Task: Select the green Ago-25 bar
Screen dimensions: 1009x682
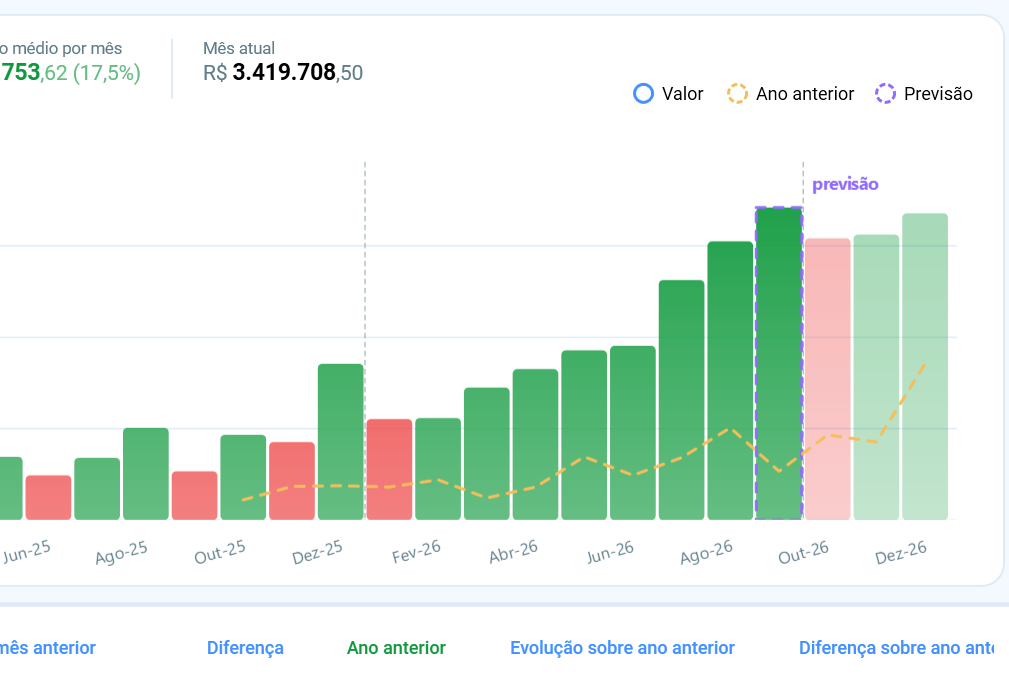Action: click(146, 474)
